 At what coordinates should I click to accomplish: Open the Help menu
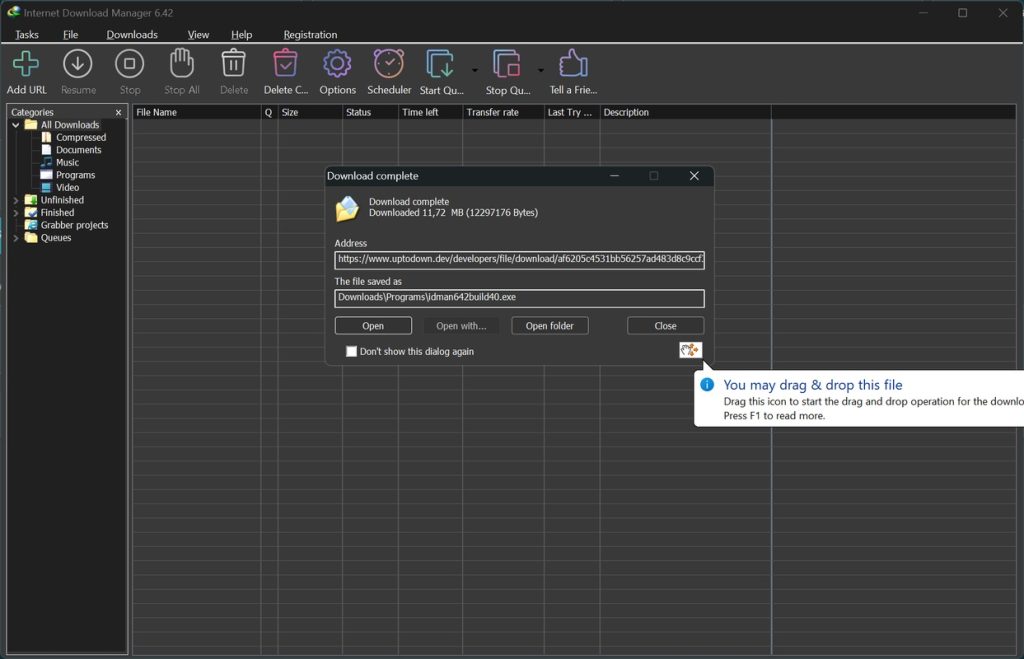242,35
